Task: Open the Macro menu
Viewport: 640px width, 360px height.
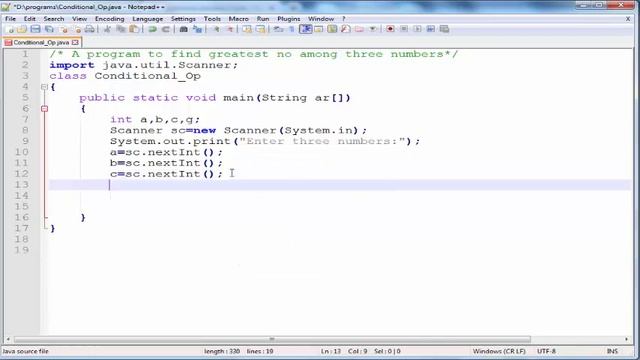Action: (x=238, y=19)
